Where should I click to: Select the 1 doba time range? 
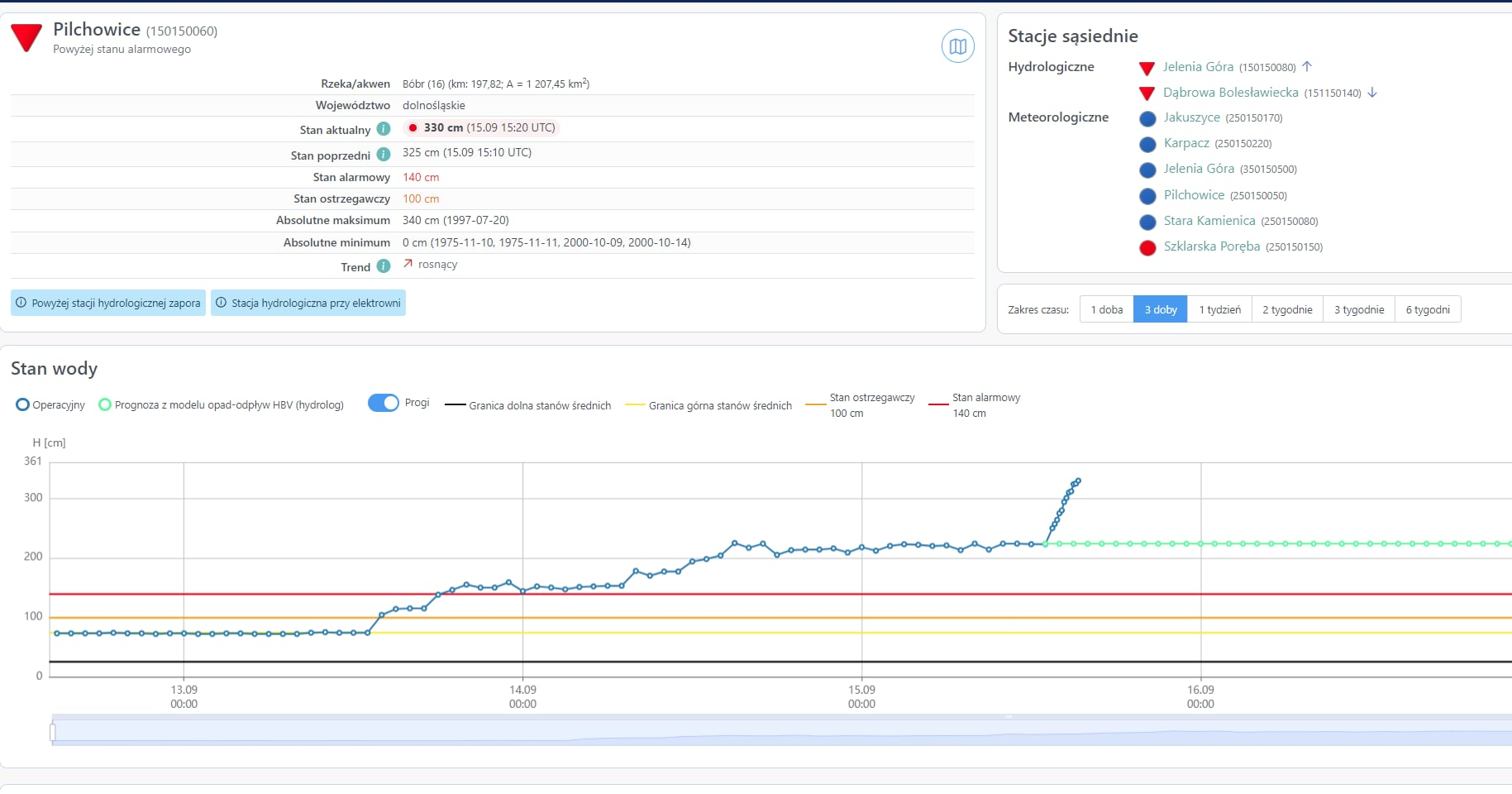point(1107,309)
